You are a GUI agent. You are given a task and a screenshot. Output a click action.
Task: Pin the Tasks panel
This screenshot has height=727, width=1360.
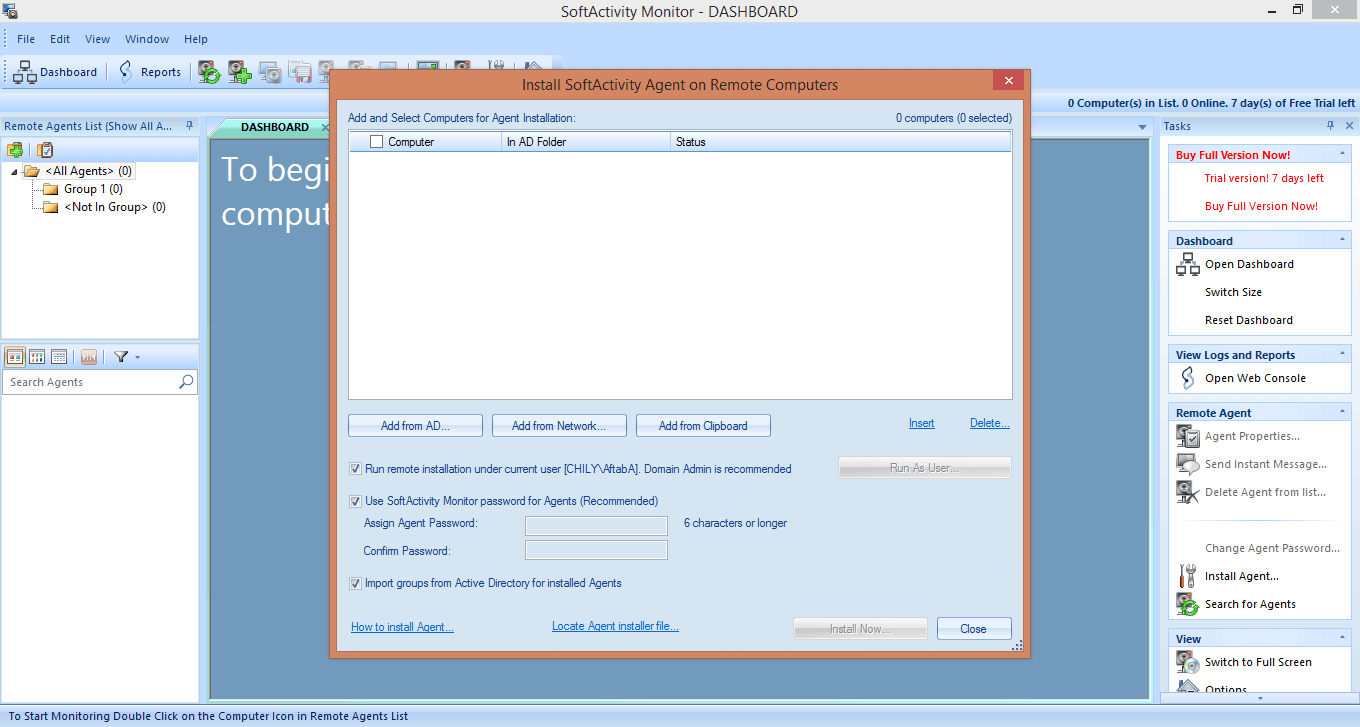[1330, 126]
